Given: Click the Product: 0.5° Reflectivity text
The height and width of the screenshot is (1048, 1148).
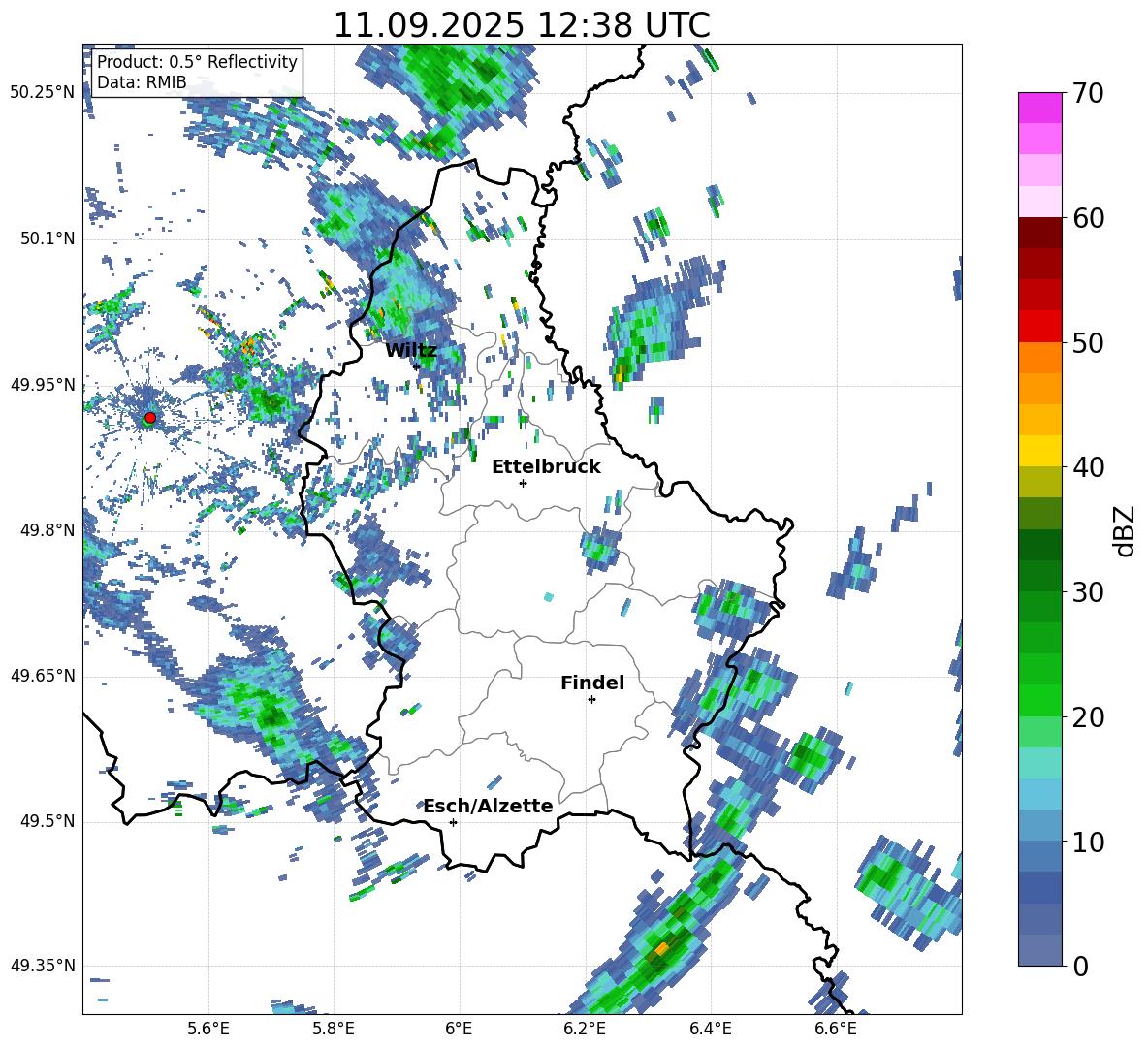Looking at the screenshot, I should [x=197, y=61].
